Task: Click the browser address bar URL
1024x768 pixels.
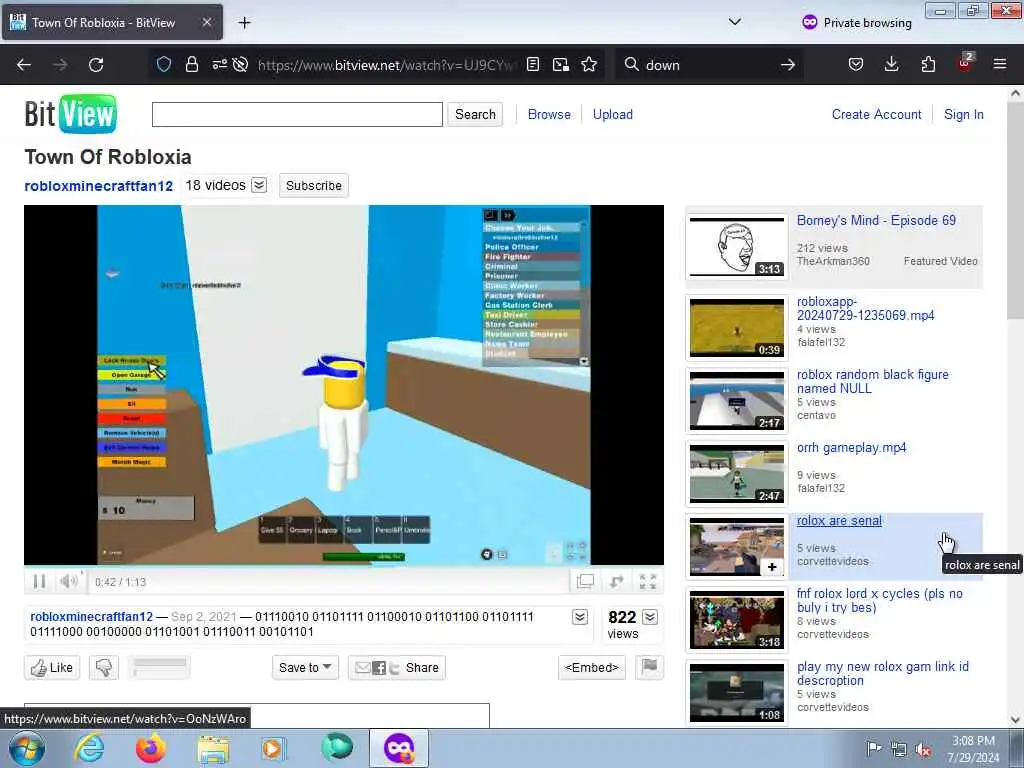Action: 386,65
